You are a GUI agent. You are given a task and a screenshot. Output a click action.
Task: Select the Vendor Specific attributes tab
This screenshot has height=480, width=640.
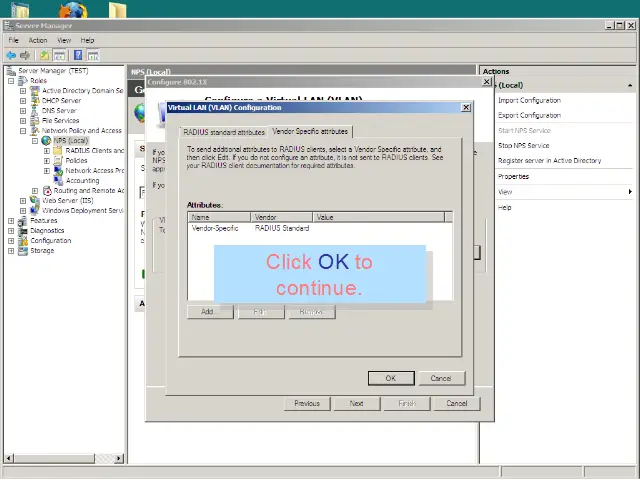tap(310, 131)
